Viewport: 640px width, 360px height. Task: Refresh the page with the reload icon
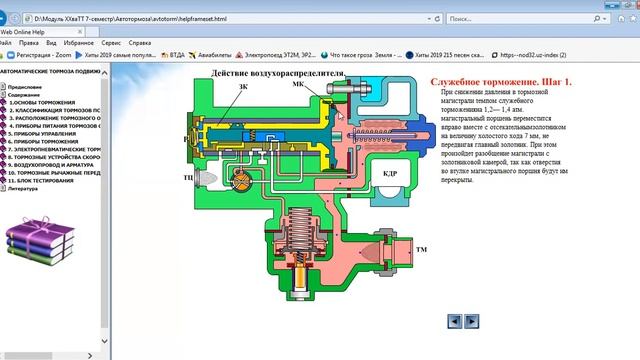tap(437, 19)
